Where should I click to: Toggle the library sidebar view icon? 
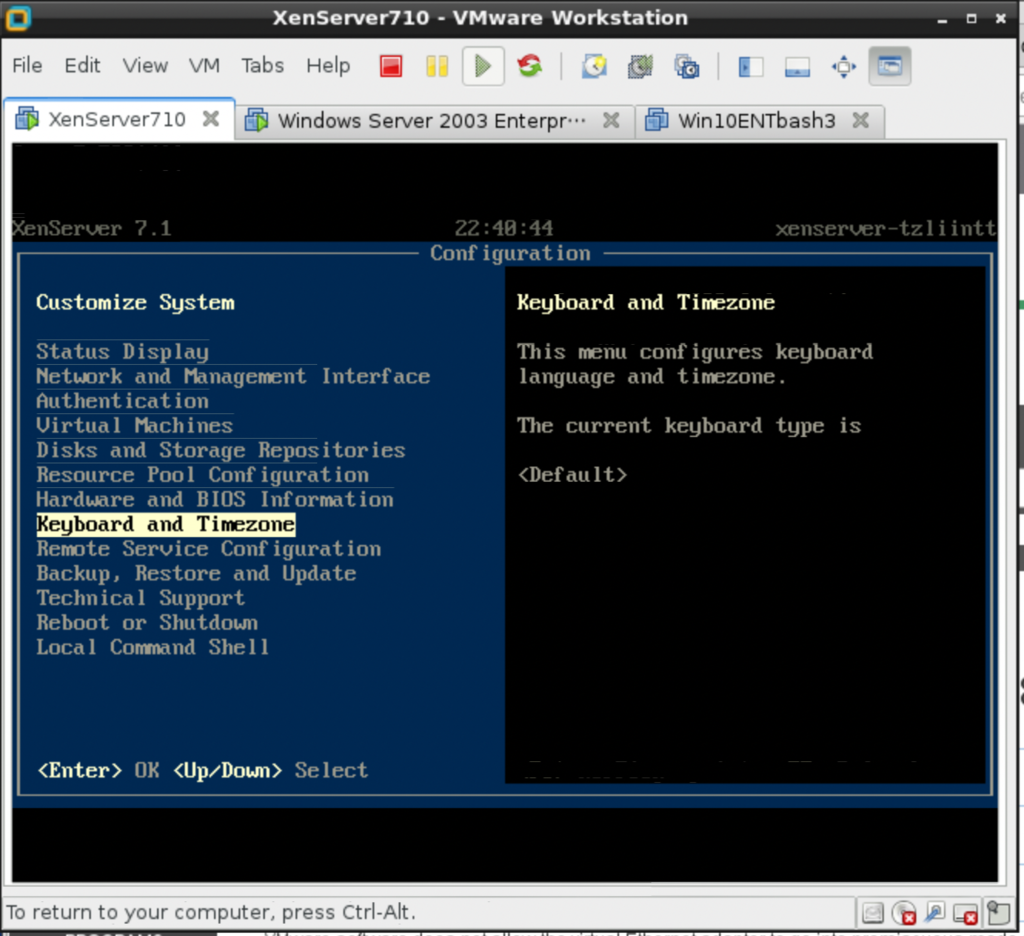[x=750, y=67]
